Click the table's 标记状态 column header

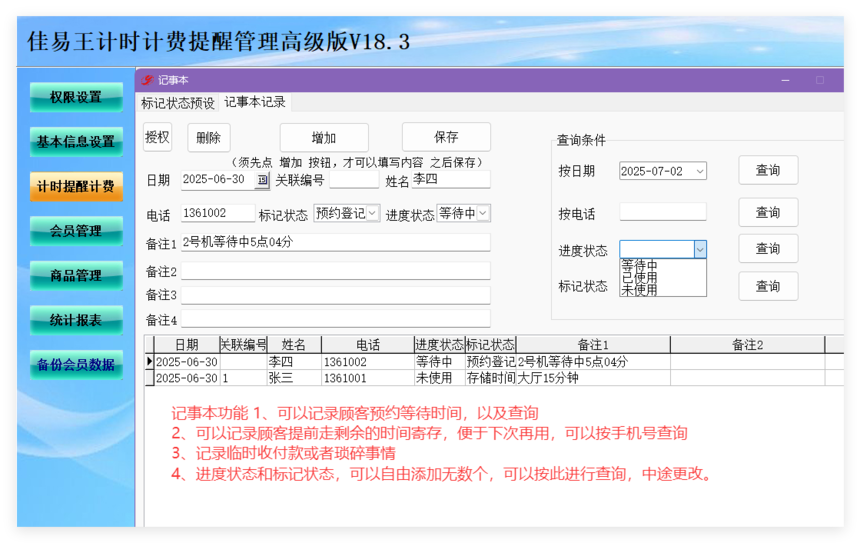[x=490, y=344]
